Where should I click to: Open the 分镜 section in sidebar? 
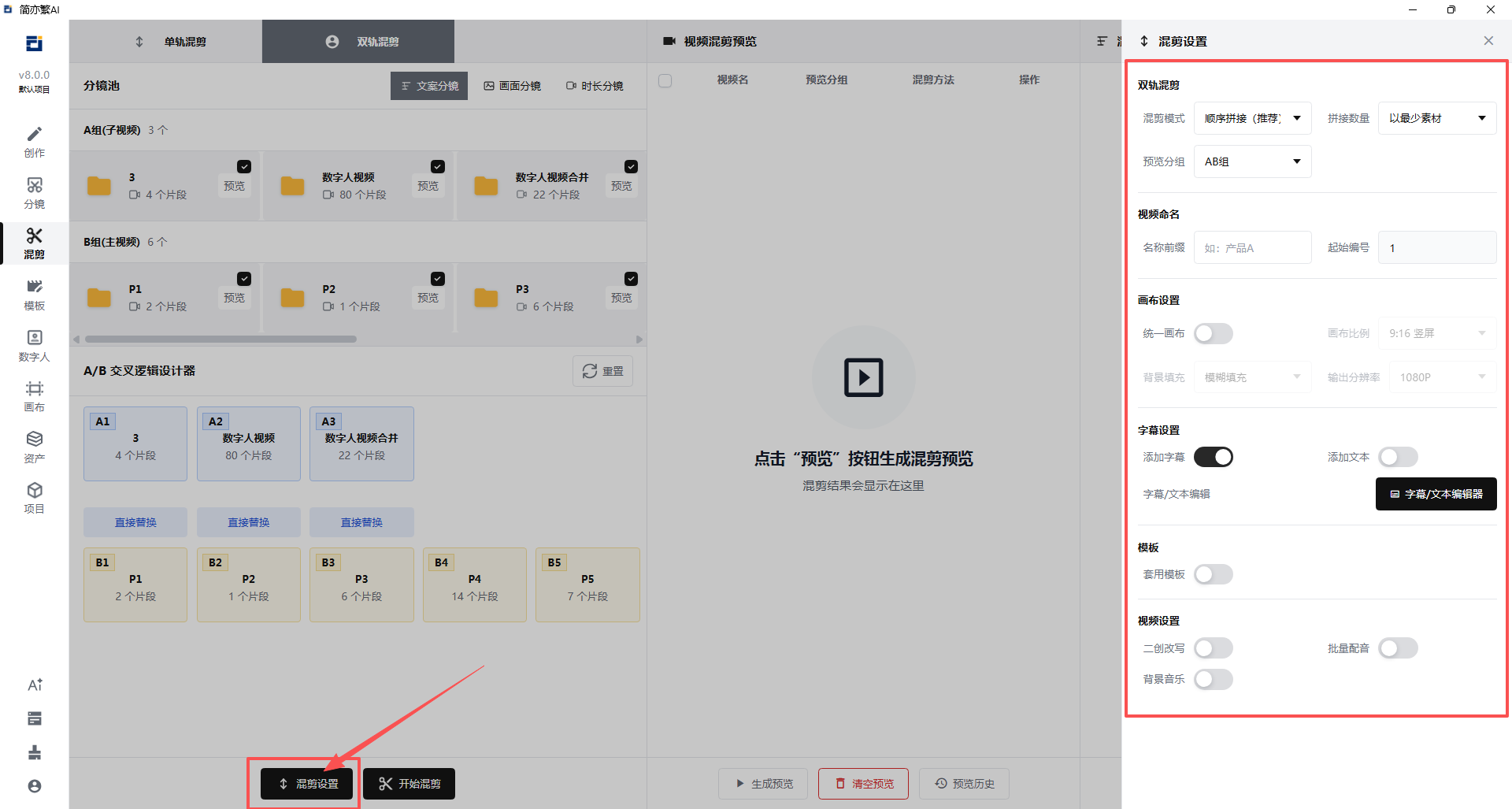click(x=34, y=194)
